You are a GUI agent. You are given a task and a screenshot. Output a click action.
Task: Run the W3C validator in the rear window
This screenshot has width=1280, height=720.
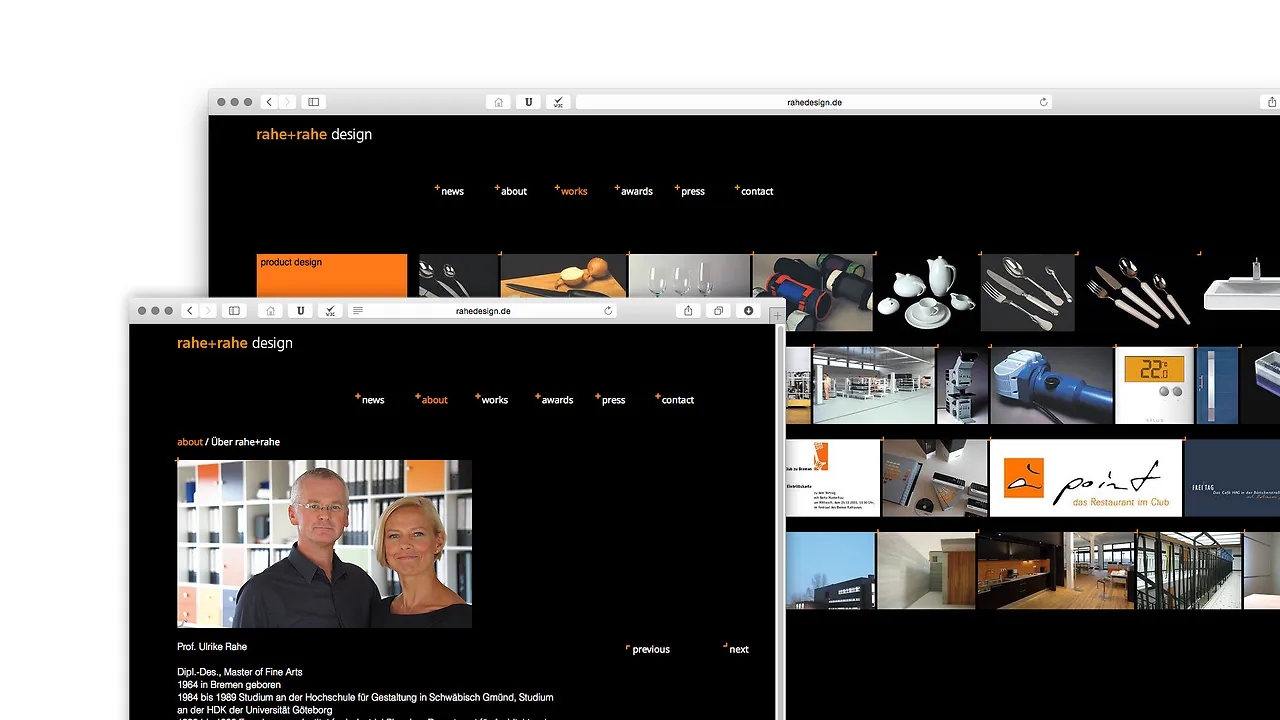[x=558, y=102]
